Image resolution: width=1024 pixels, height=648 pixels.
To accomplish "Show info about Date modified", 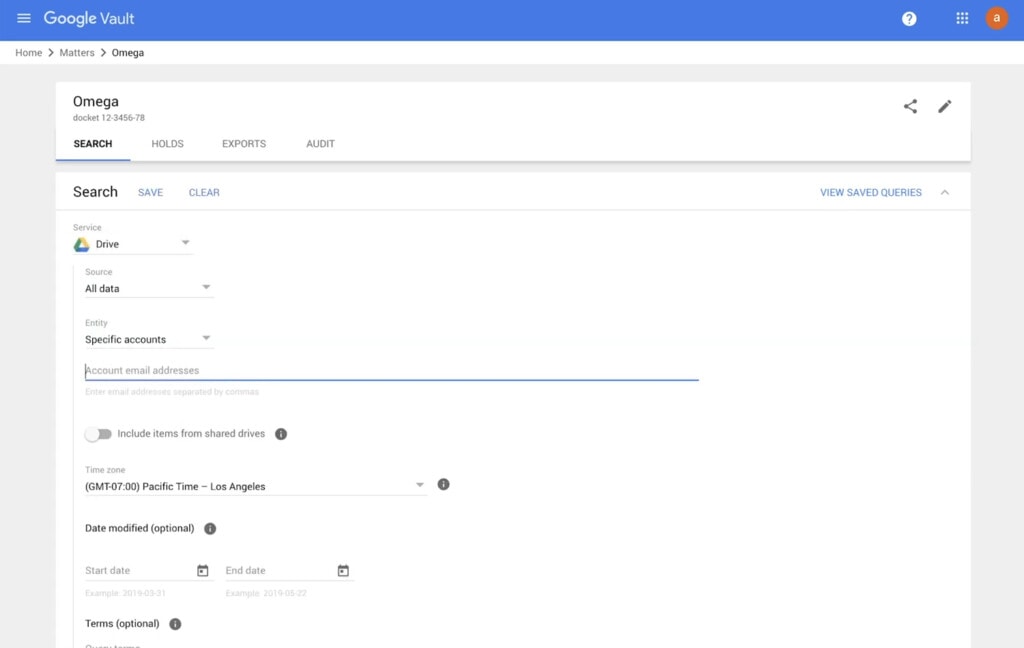I will point(210,528).
